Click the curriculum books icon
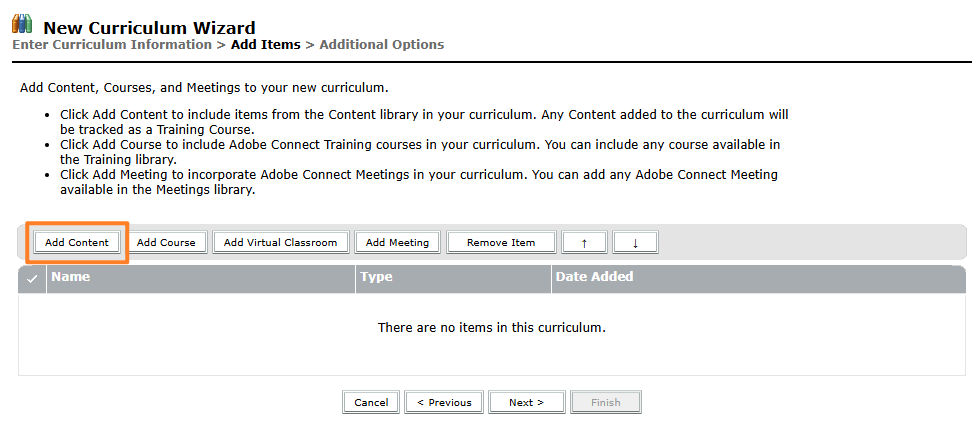The width and height of the screenshot is (979, 424). 22,24
